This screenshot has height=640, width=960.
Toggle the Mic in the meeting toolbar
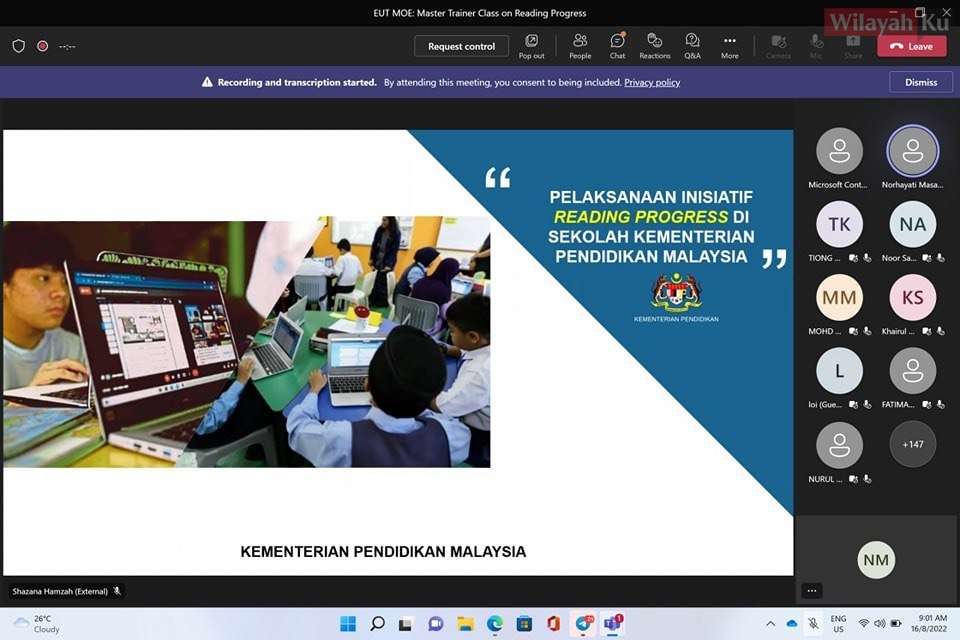pyautogui.click(x=816, y=47)
